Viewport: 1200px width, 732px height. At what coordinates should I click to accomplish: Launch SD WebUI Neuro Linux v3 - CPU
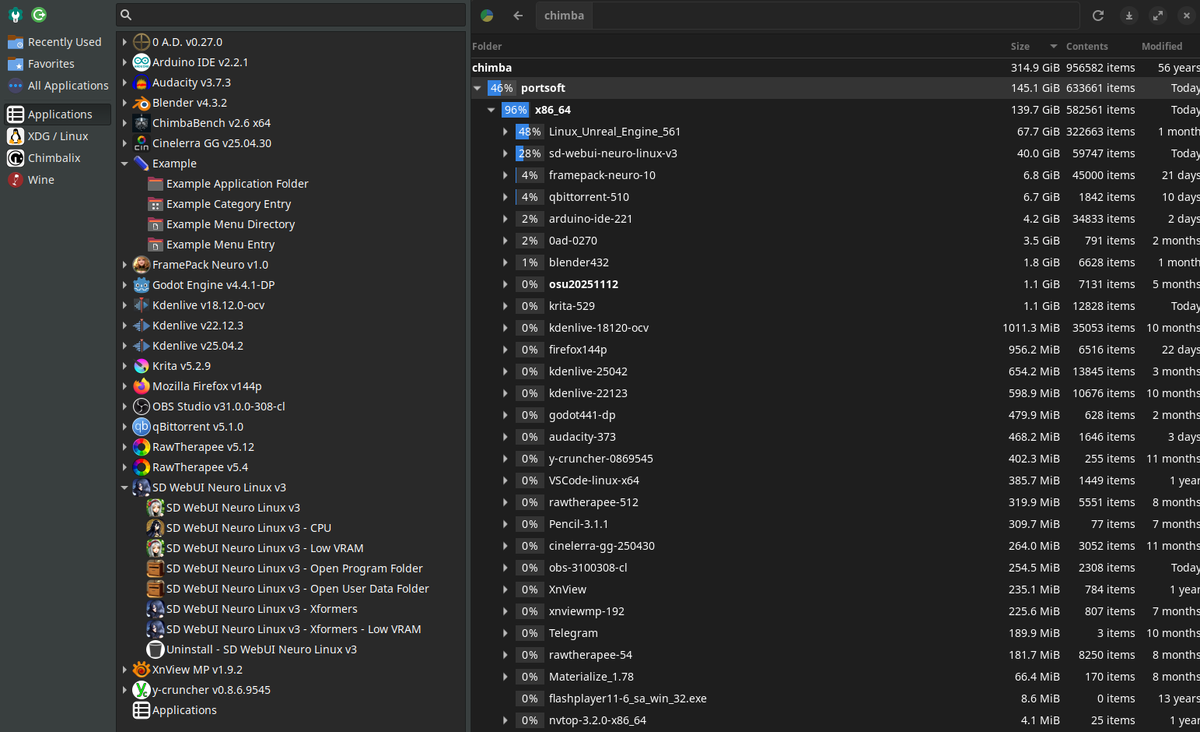tap(249, 528)
